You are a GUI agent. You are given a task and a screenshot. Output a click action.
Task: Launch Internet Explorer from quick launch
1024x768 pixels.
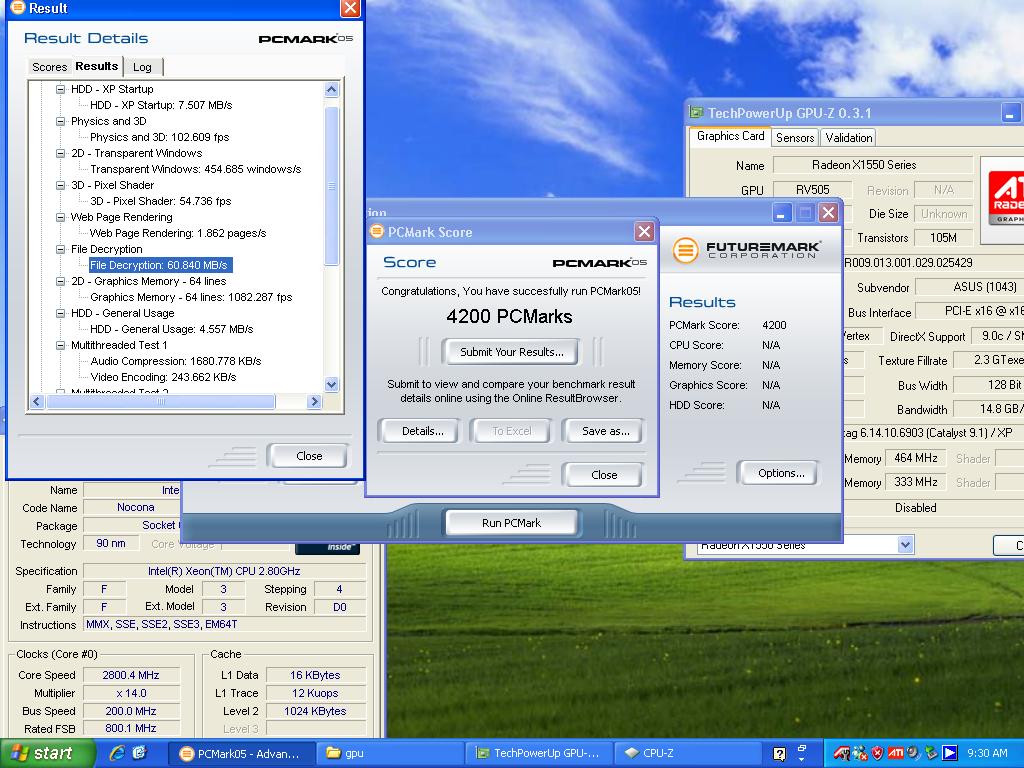coord(117,753)
